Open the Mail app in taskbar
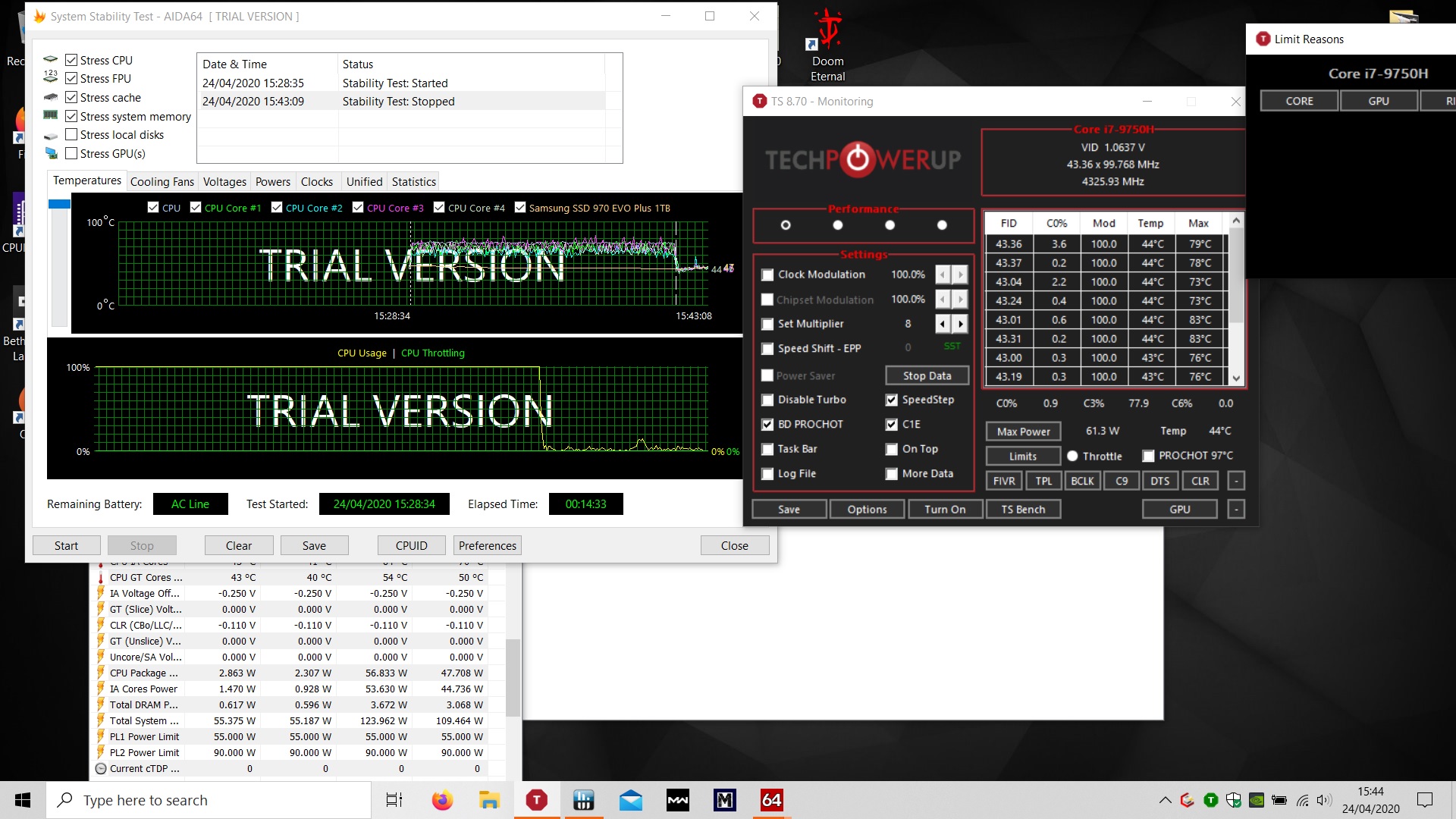 pyautogui.click(x=630, y=800)
